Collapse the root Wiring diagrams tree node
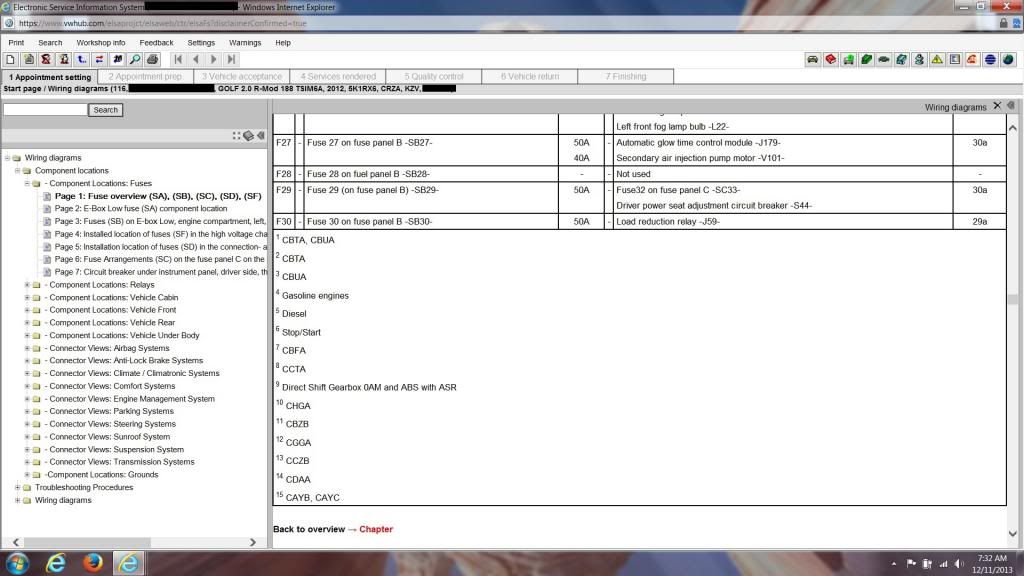1024x576 pixels. point(8,158)
